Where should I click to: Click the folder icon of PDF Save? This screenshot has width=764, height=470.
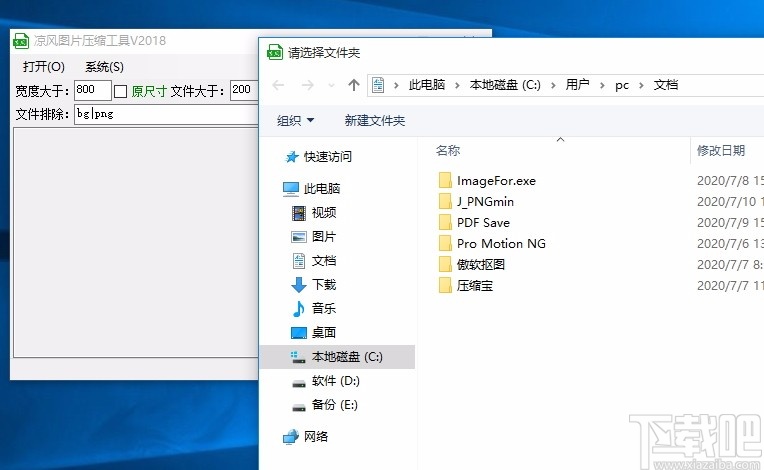tap(445, 223)
